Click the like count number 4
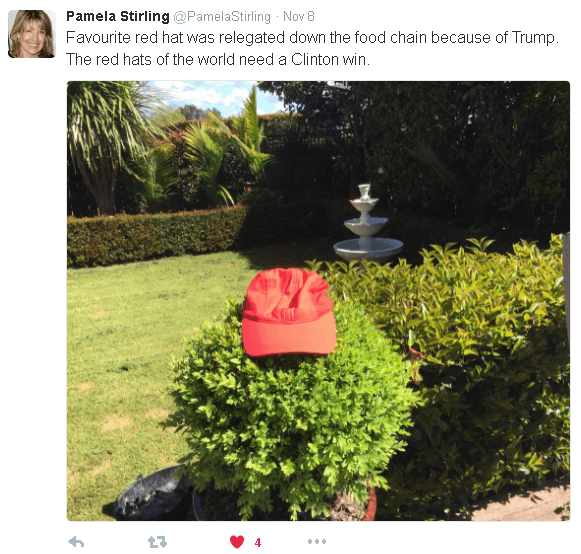581x554 pixels. coord(258,543)
